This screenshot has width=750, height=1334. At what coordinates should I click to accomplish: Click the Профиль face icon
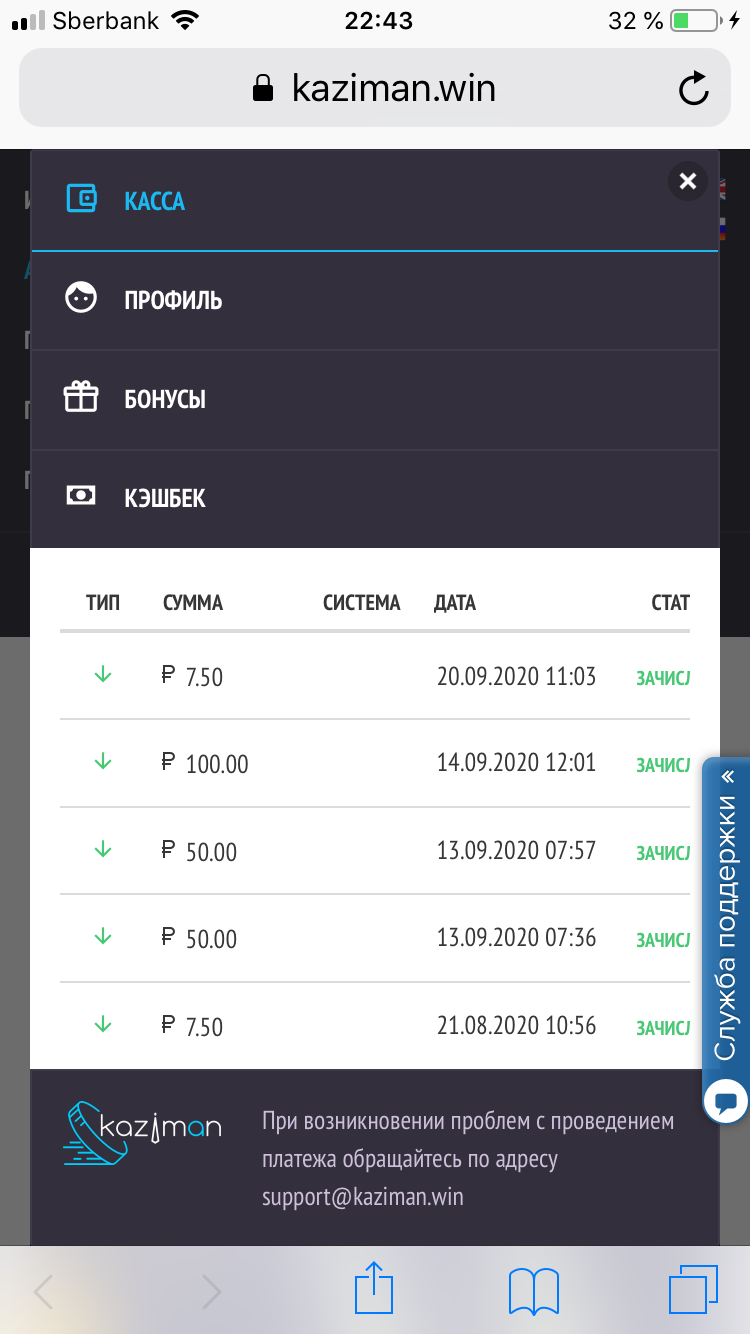81,298
